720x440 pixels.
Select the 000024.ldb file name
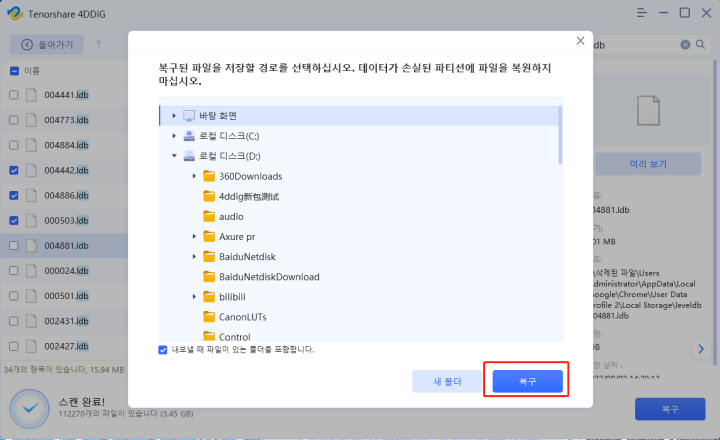click(x=66, y=271)
